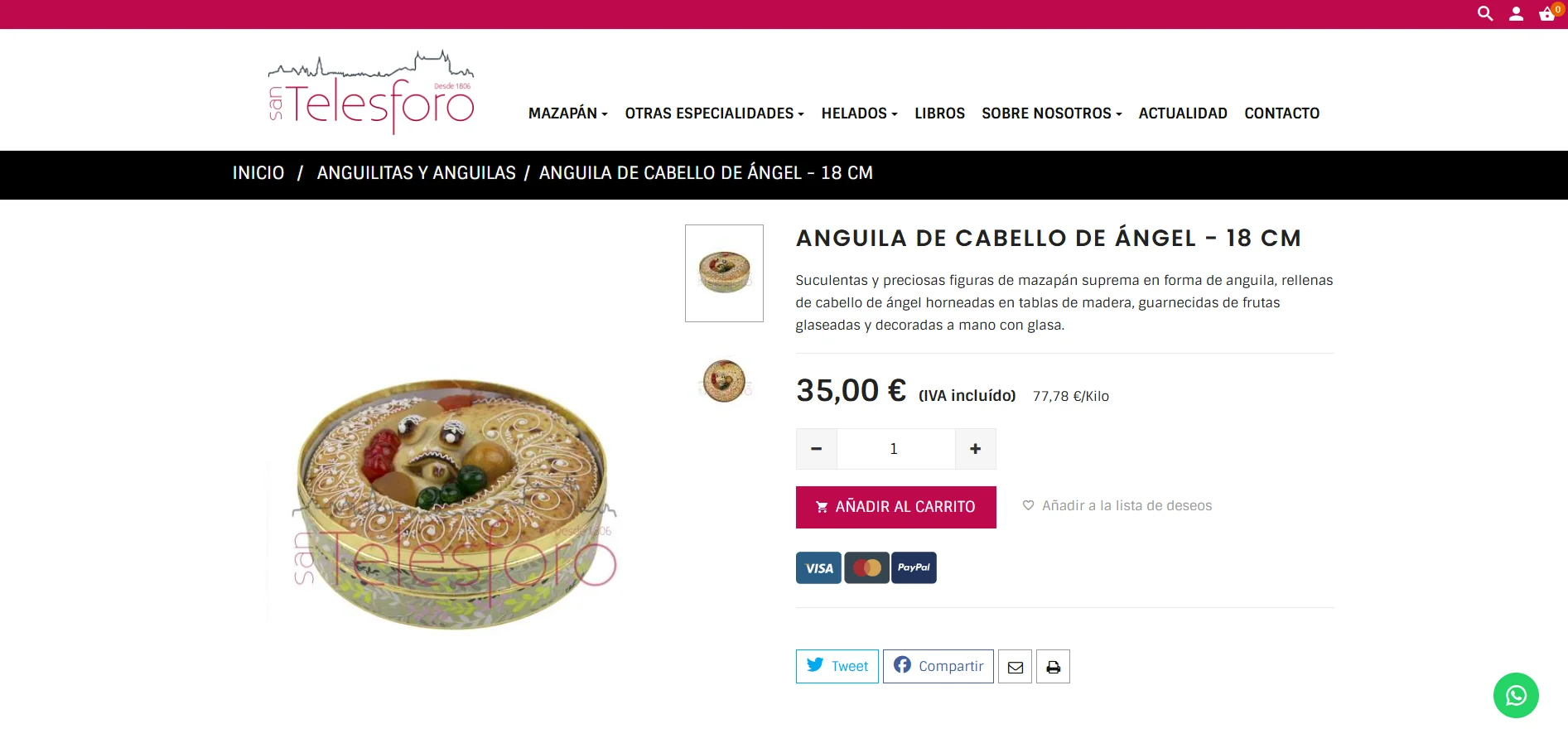Open the shopping basket icon

coord(1547,13)
